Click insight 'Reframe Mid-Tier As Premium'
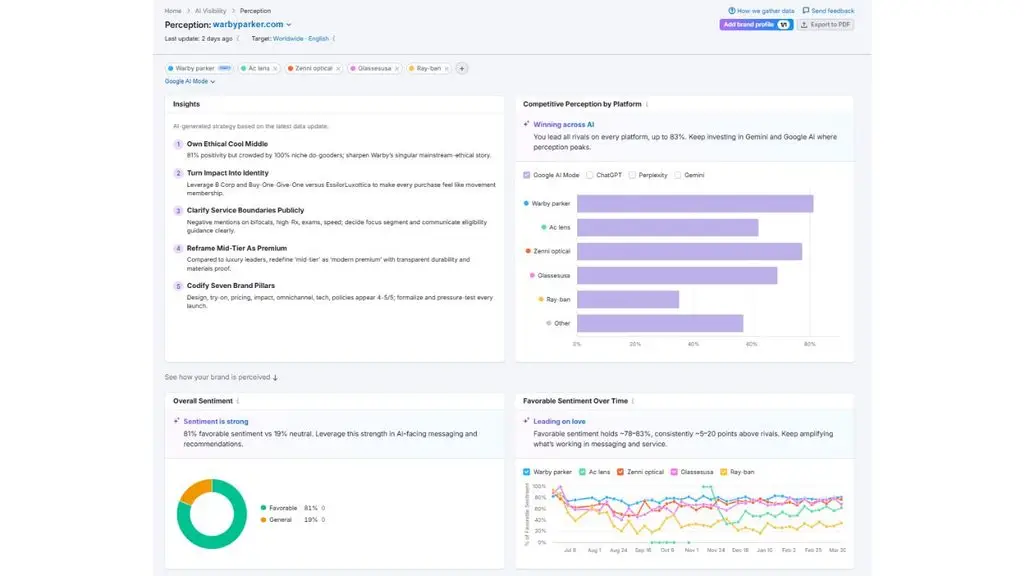The image size is (1024, 576). [x=236, y=248]
